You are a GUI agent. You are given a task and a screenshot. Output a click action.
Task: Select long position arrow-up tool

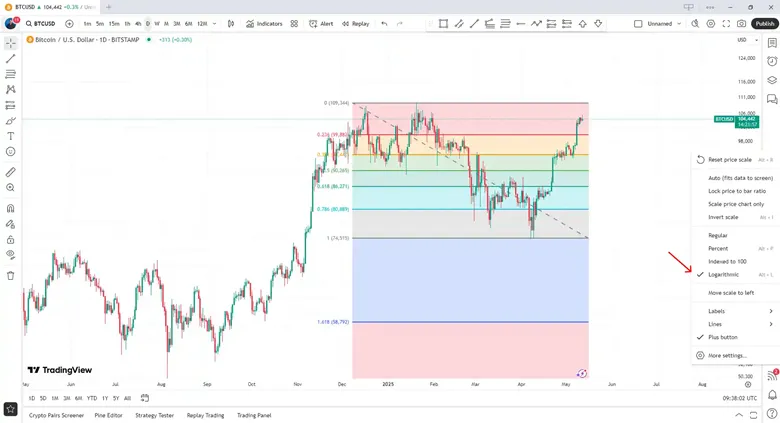click(x=583, y=23)
